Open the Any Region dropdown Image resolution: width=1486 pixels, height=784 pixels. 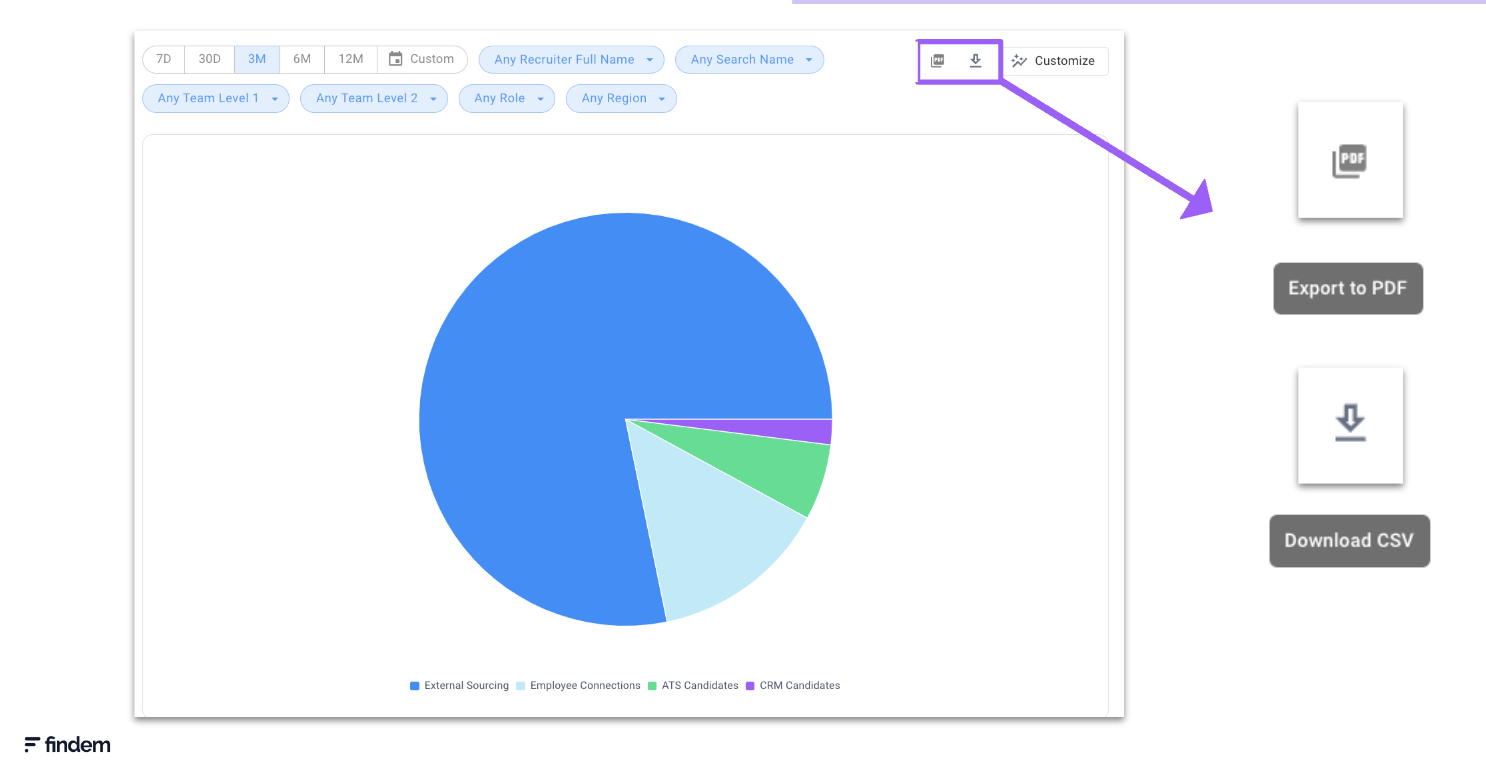tap(621, 98)
